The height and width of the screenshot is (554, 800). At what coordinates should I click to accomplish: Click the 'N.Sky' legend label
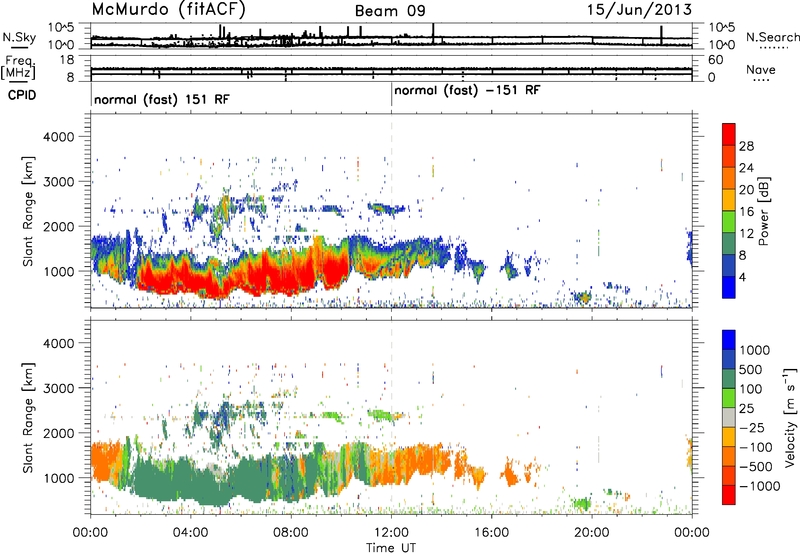click(x=19, y=37)
